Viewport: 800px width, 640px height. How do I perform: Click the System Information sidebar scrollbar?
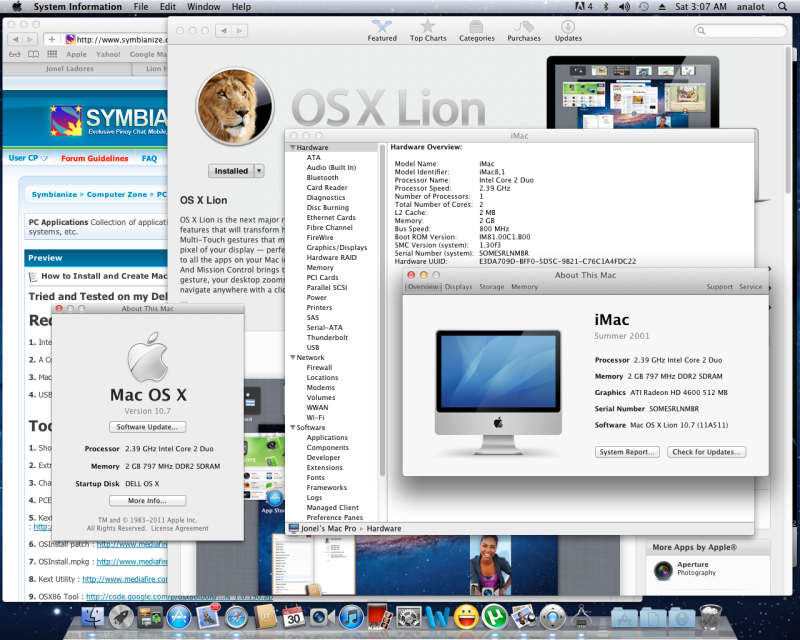pos(382,310)
